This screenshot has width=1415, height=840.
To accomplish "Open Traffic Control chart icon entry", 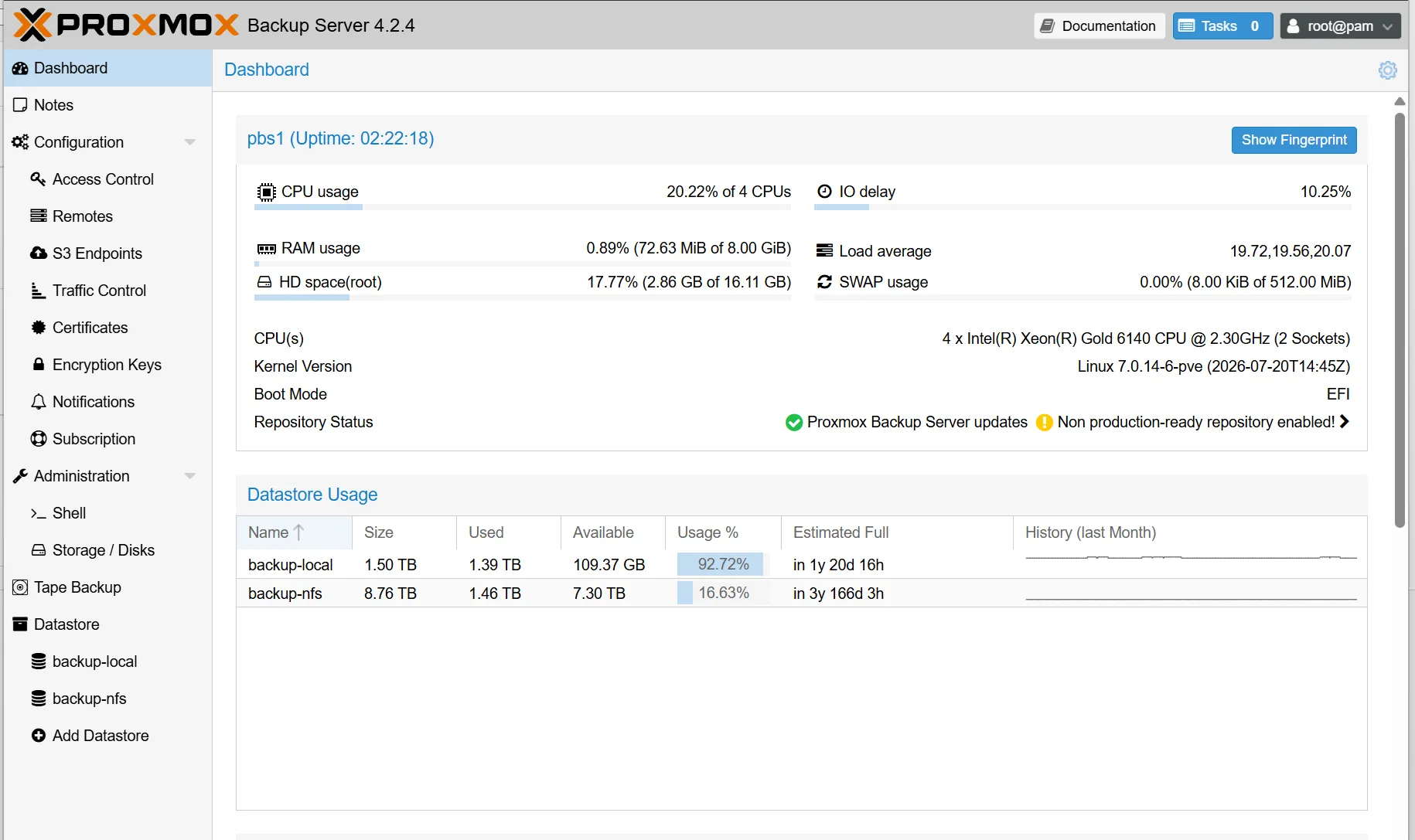I will (x=107, y=291).
